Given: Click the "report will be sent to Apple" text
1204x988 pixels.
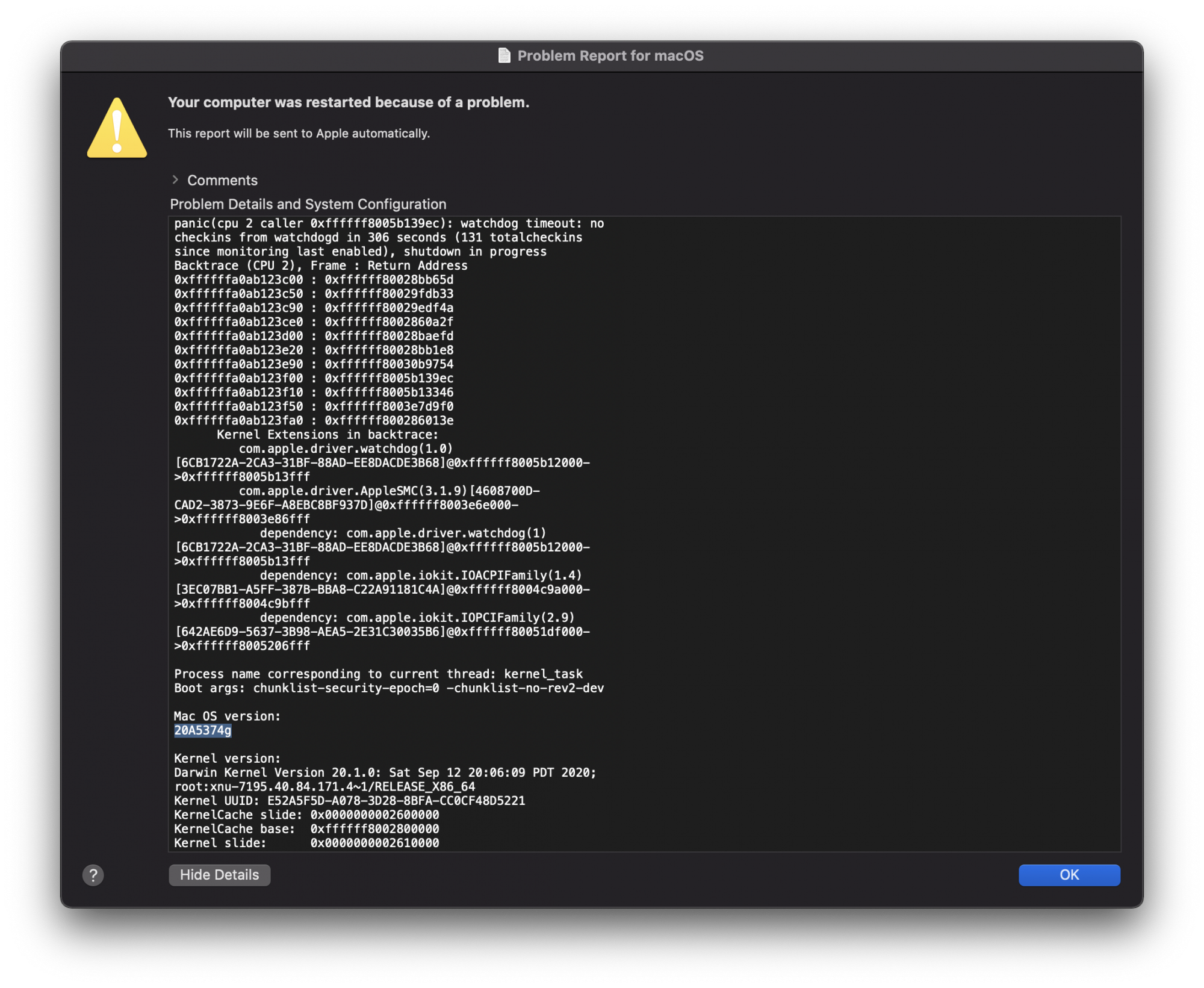Looking at the screenshot, I should click(x=299, y=134).
